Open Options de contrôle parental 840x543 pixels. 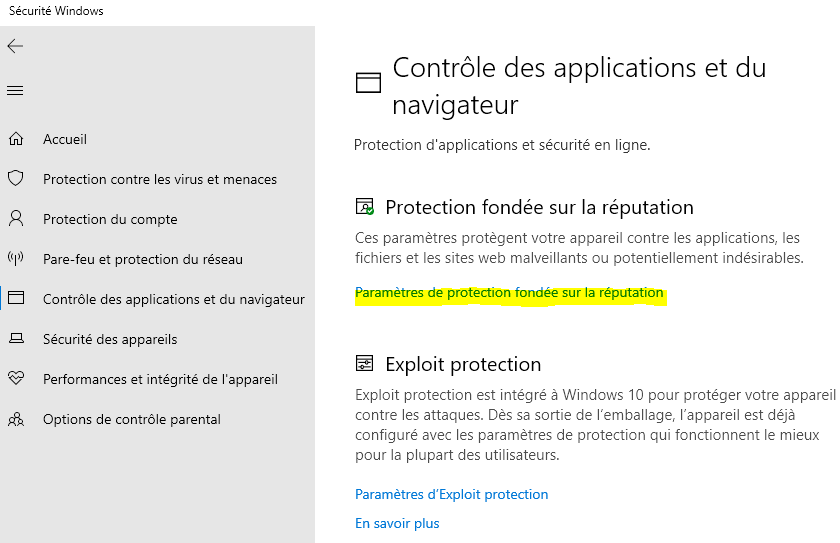(132, 419)
